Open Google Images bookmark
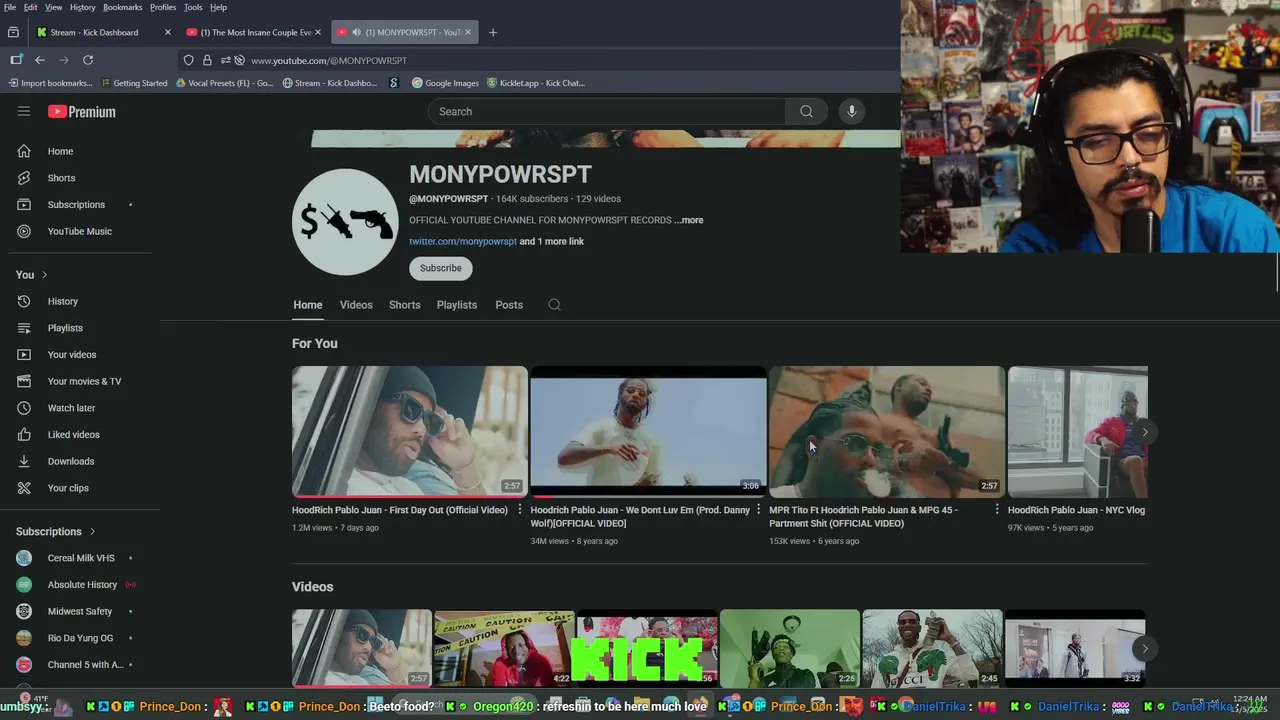1280x720 pixels. click(445, 83)
